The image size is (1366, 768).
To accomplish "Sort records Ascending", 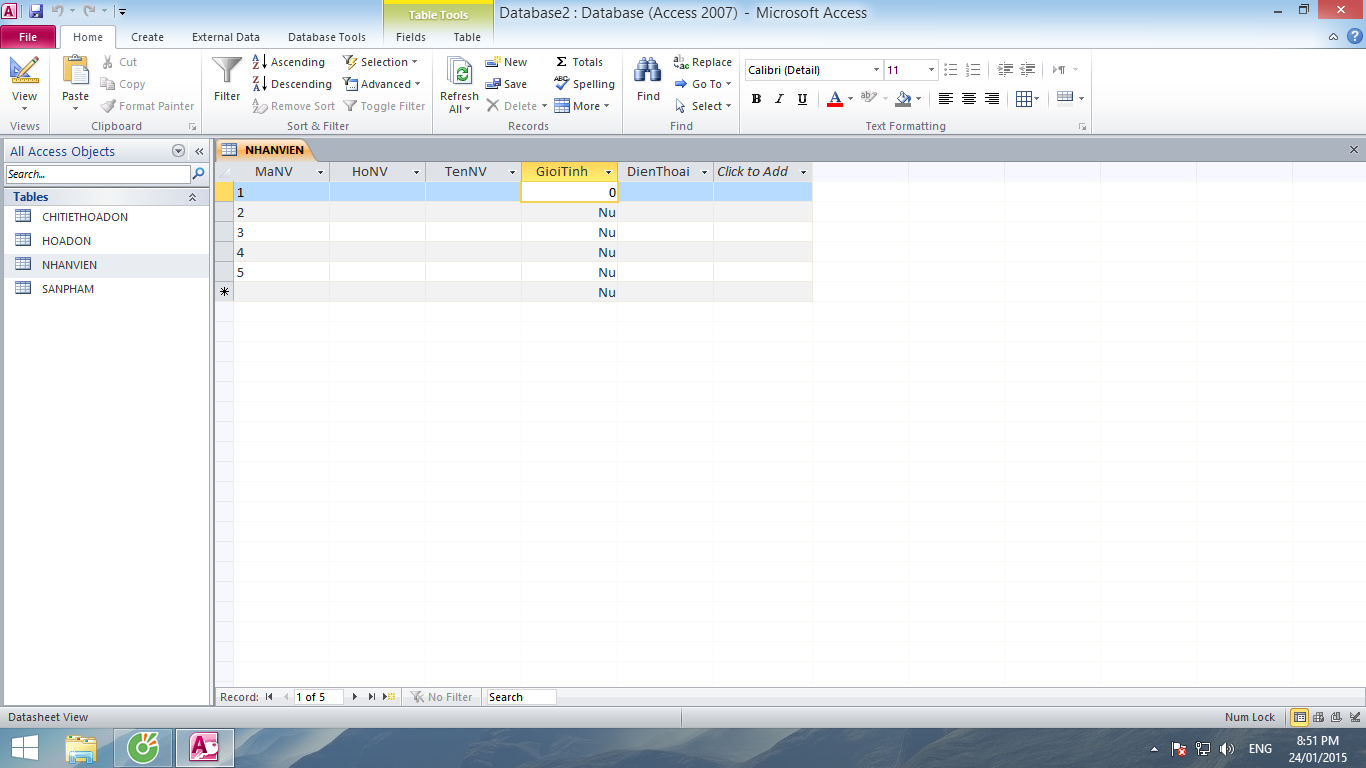I will click(289, 62).
